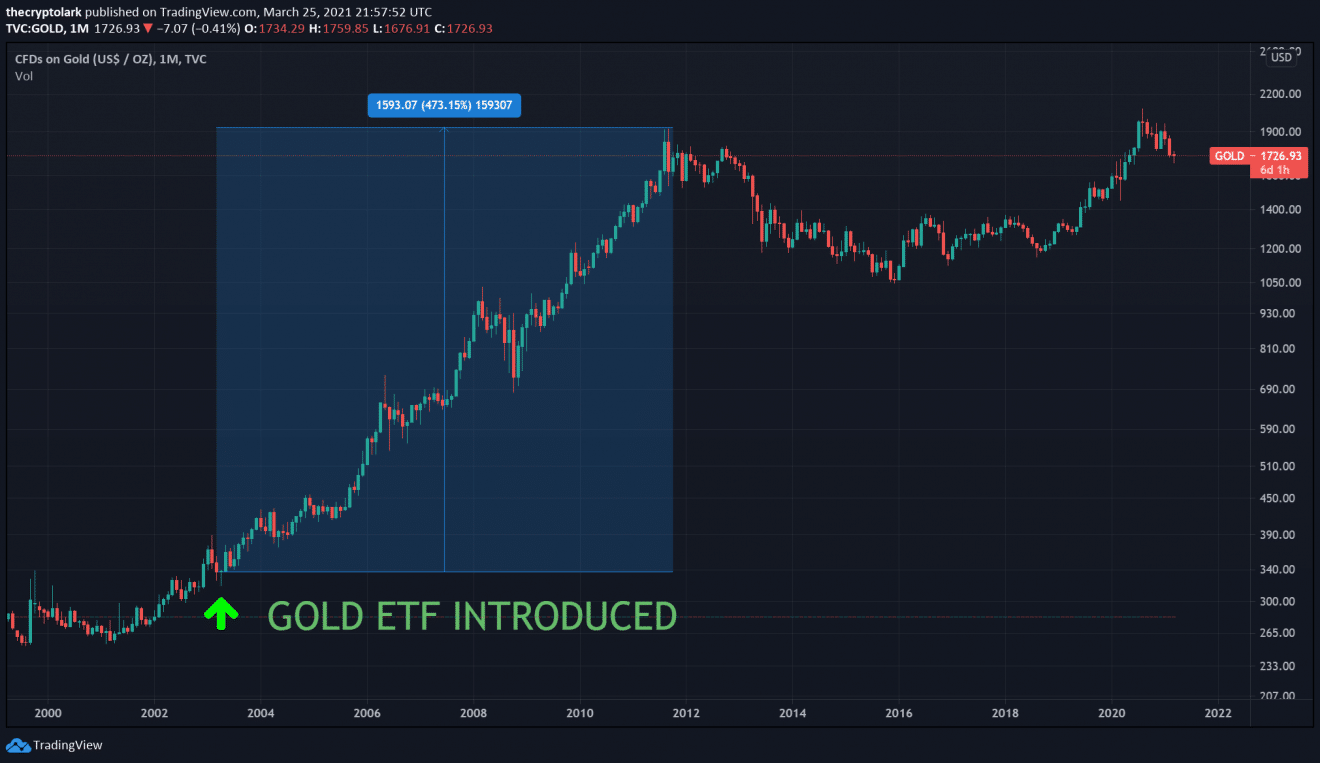Viewport: 1320px width, 763px height.
Task: Click the 1050.00 price axis label
Action: 1279,283
